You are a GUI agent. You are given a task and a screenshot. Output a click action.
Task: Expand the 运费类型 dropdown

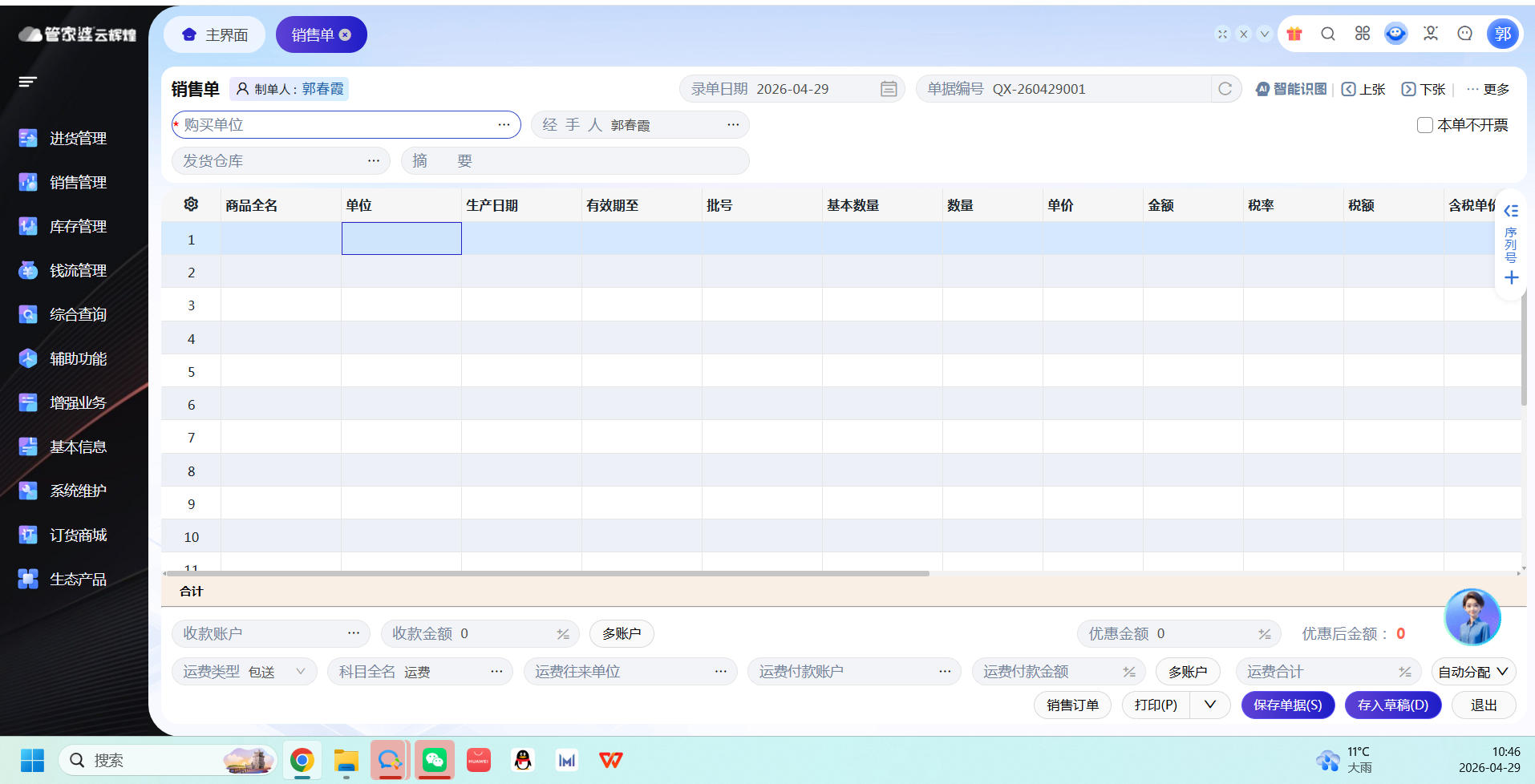click(301, 671)
